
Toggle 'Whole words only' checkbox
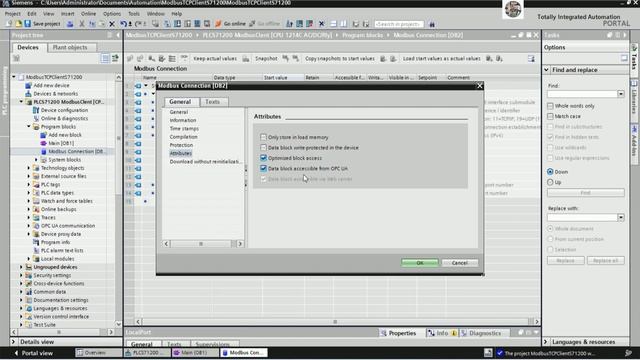tap(550, 106)
